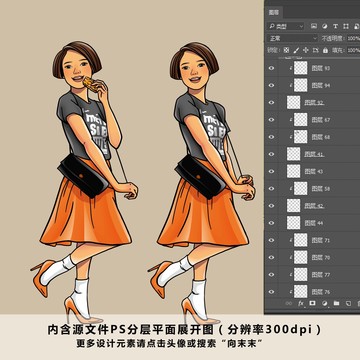The image size is (360, 360).
Task: Filter layers by adjustment layer icon
Action: click(324, 26)
